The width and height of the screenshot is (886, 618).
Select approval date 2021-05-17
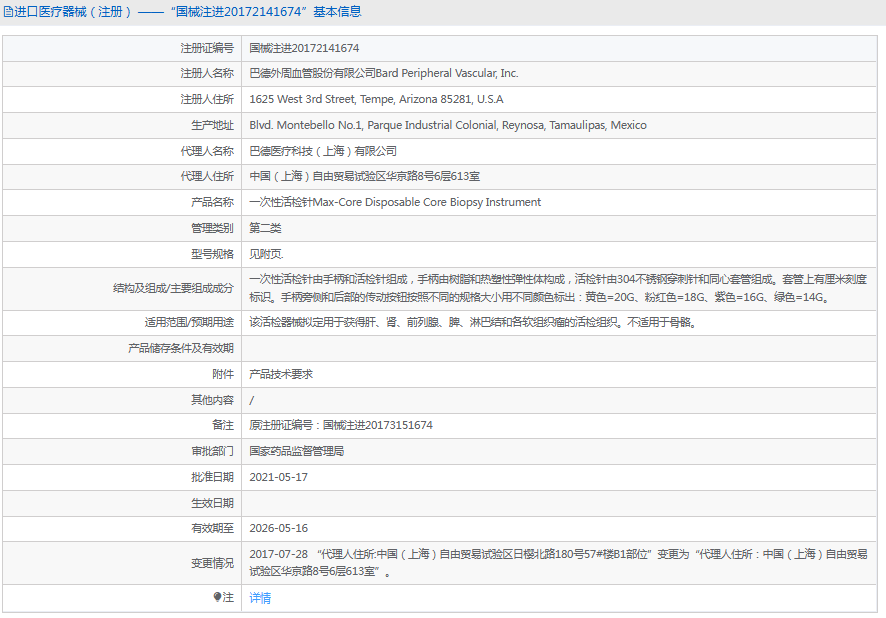click(279, 477)
